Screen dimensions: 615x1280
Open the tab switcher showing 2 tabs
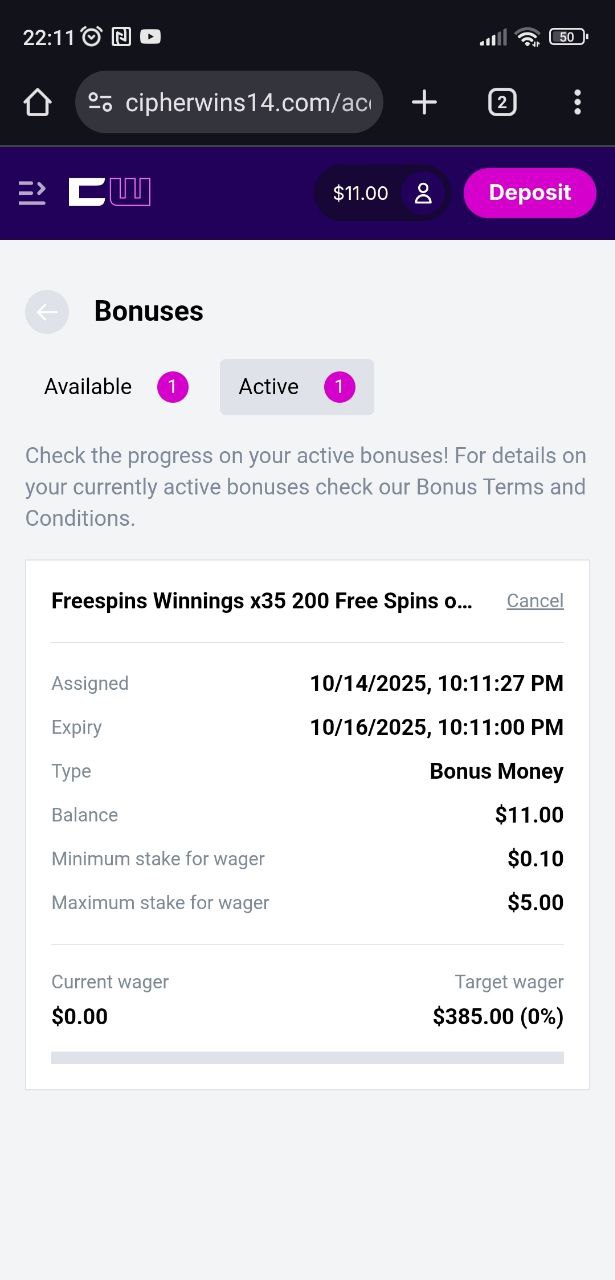[x=502, y=102]
